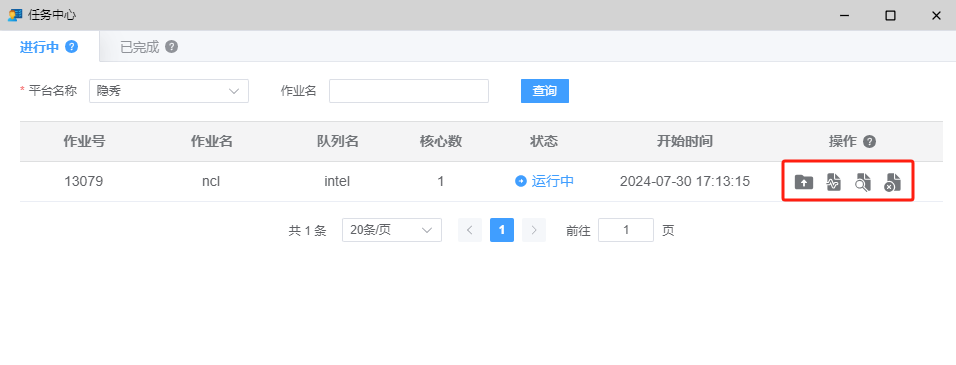Show help beside 进行中 tab

coord(71,46)
